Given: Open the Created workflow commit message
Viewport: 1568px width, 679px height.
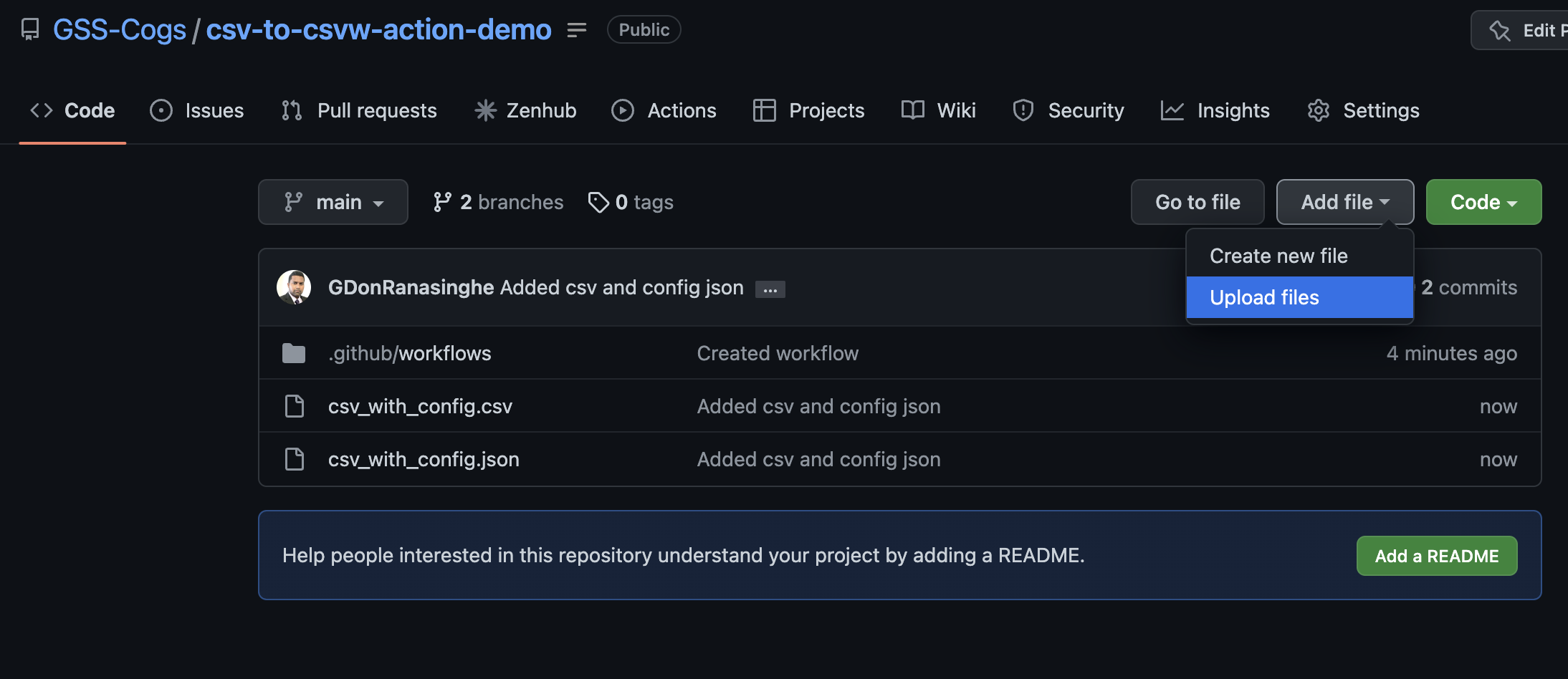Looking at the screenshot, I should pos(778,353).
